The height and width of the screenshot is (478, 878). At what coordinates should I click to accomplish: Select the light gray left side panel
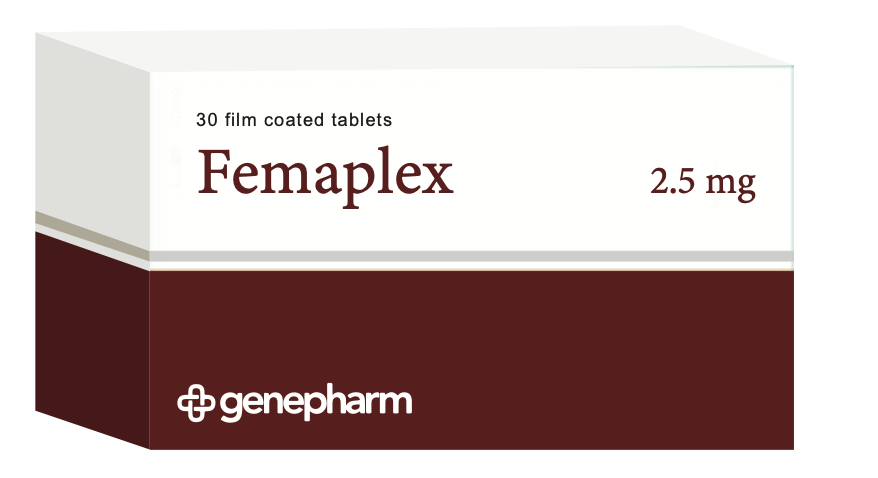[x=92, y=130]
